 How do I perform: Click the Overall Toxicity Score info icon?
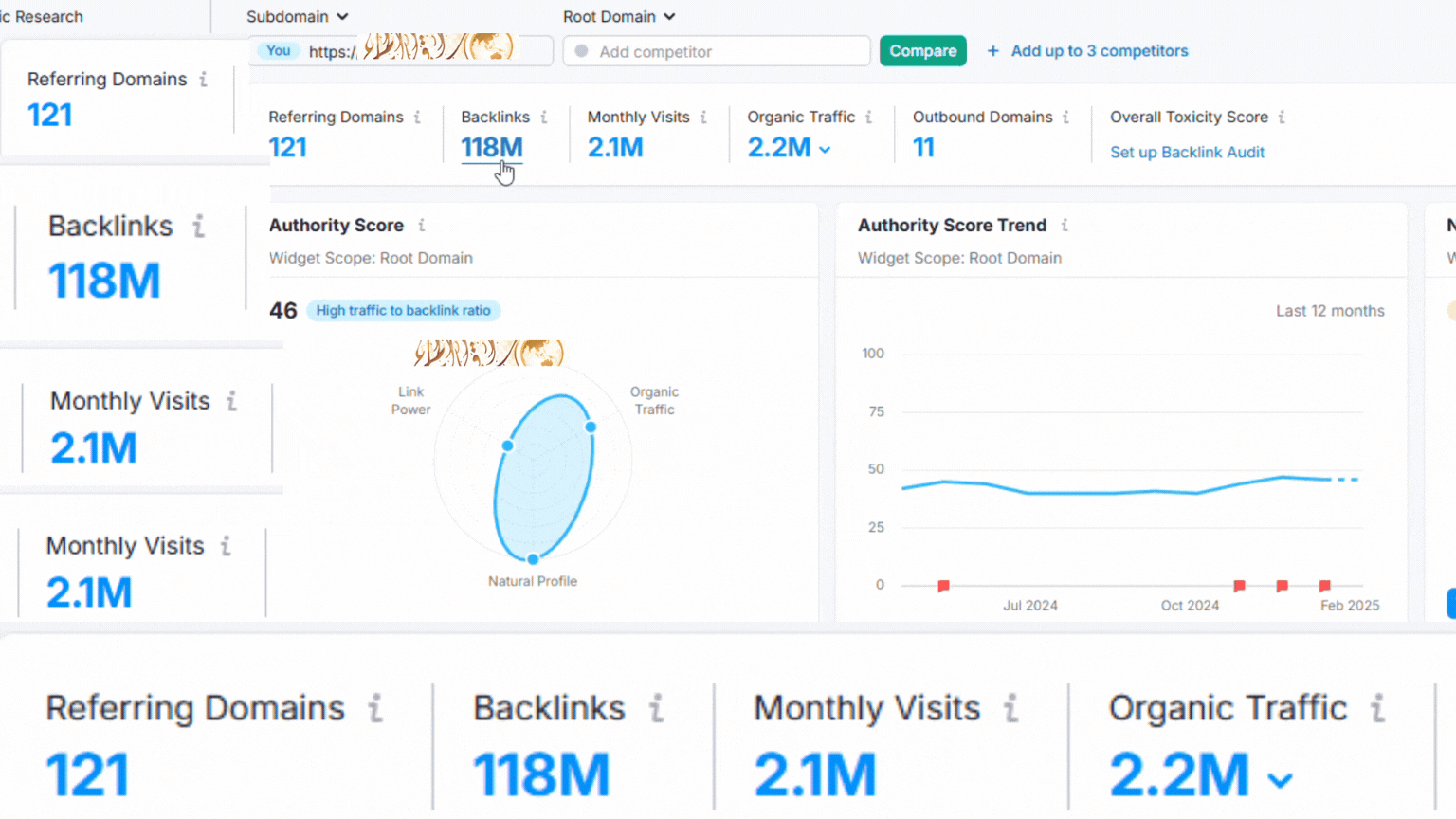point(1282,118)
